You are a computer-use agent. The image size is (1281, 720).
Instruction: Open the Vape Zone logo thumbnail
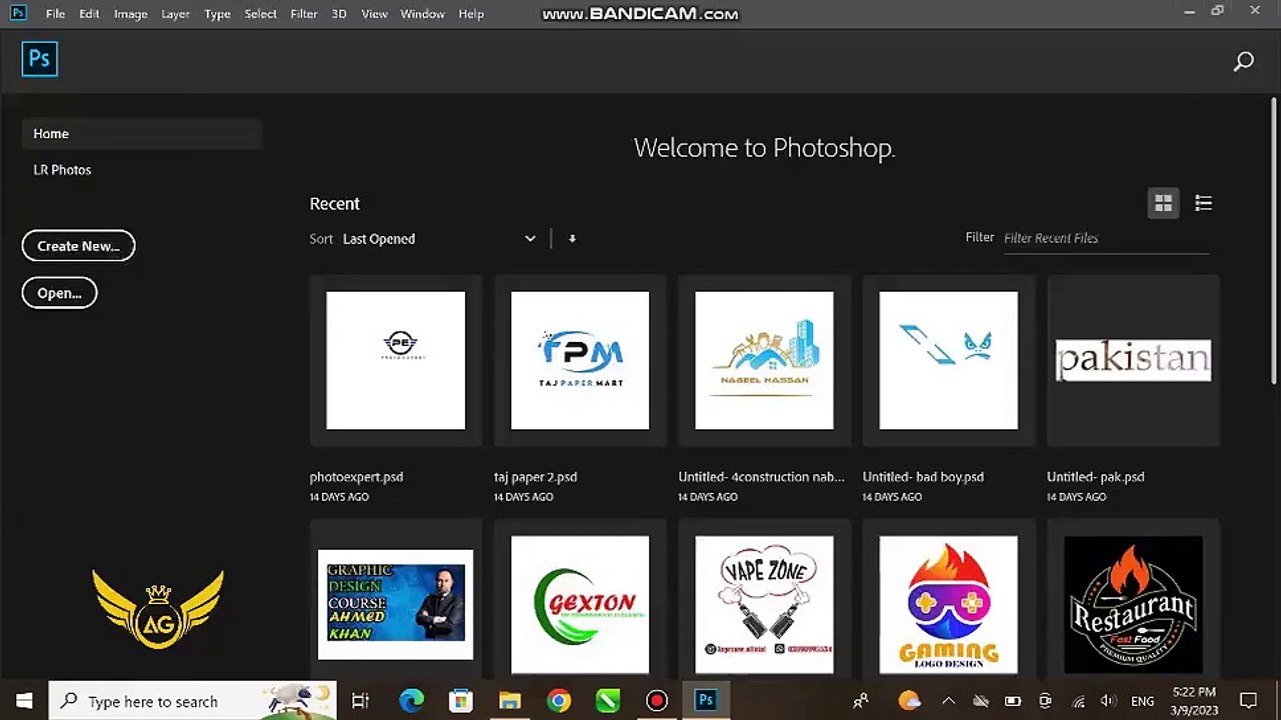[x=764, y=604]
